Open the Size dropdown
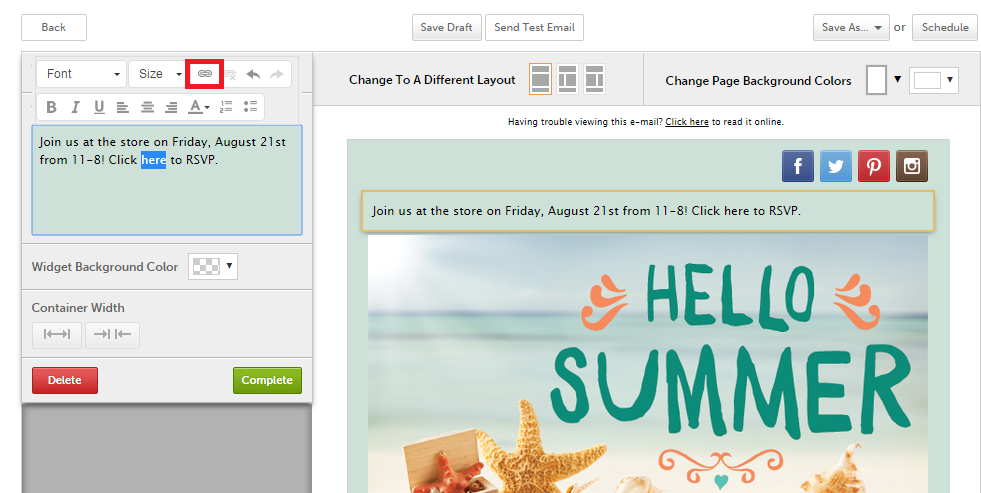Screen dimensions: 981x493 [x=158, y=74]
